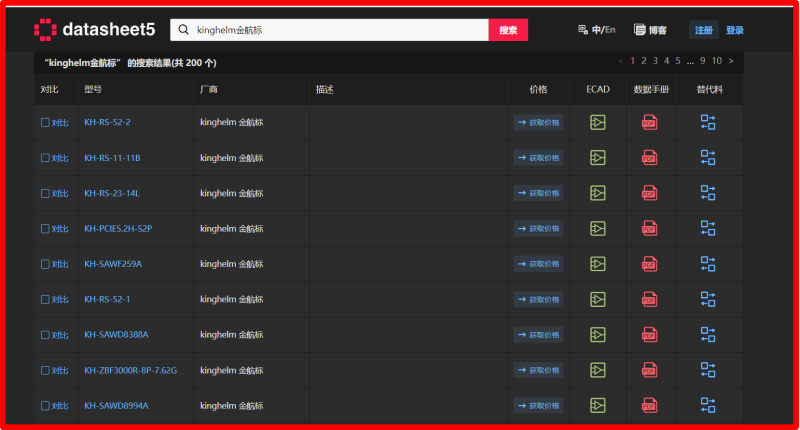Go to results page 2
800x430 pixels.
(644, 61)
